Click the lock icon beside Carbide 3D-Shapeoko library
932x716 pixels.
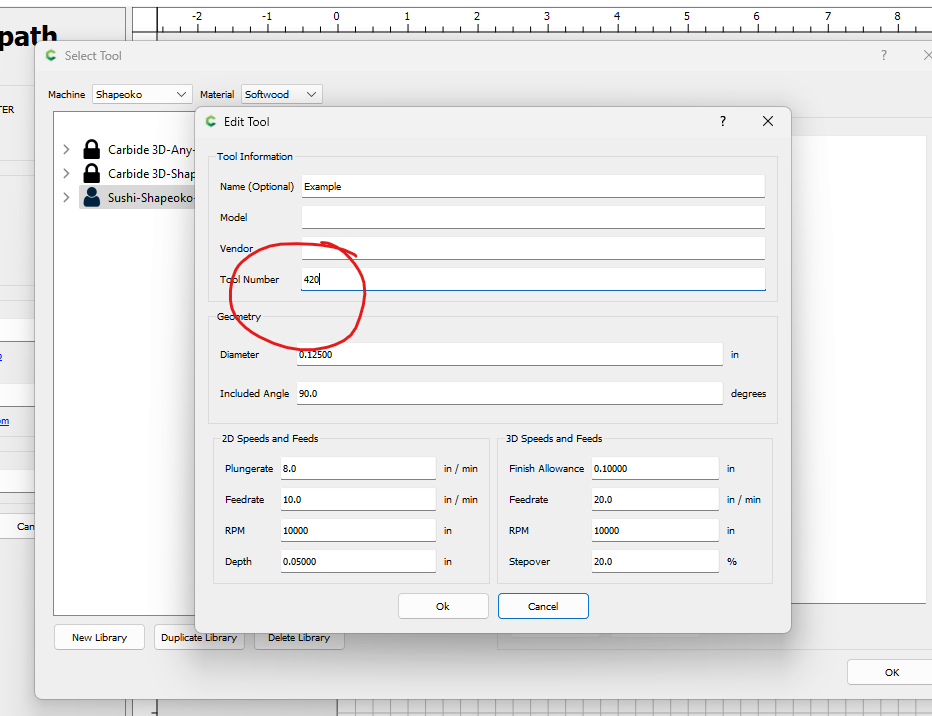(91, 174)
